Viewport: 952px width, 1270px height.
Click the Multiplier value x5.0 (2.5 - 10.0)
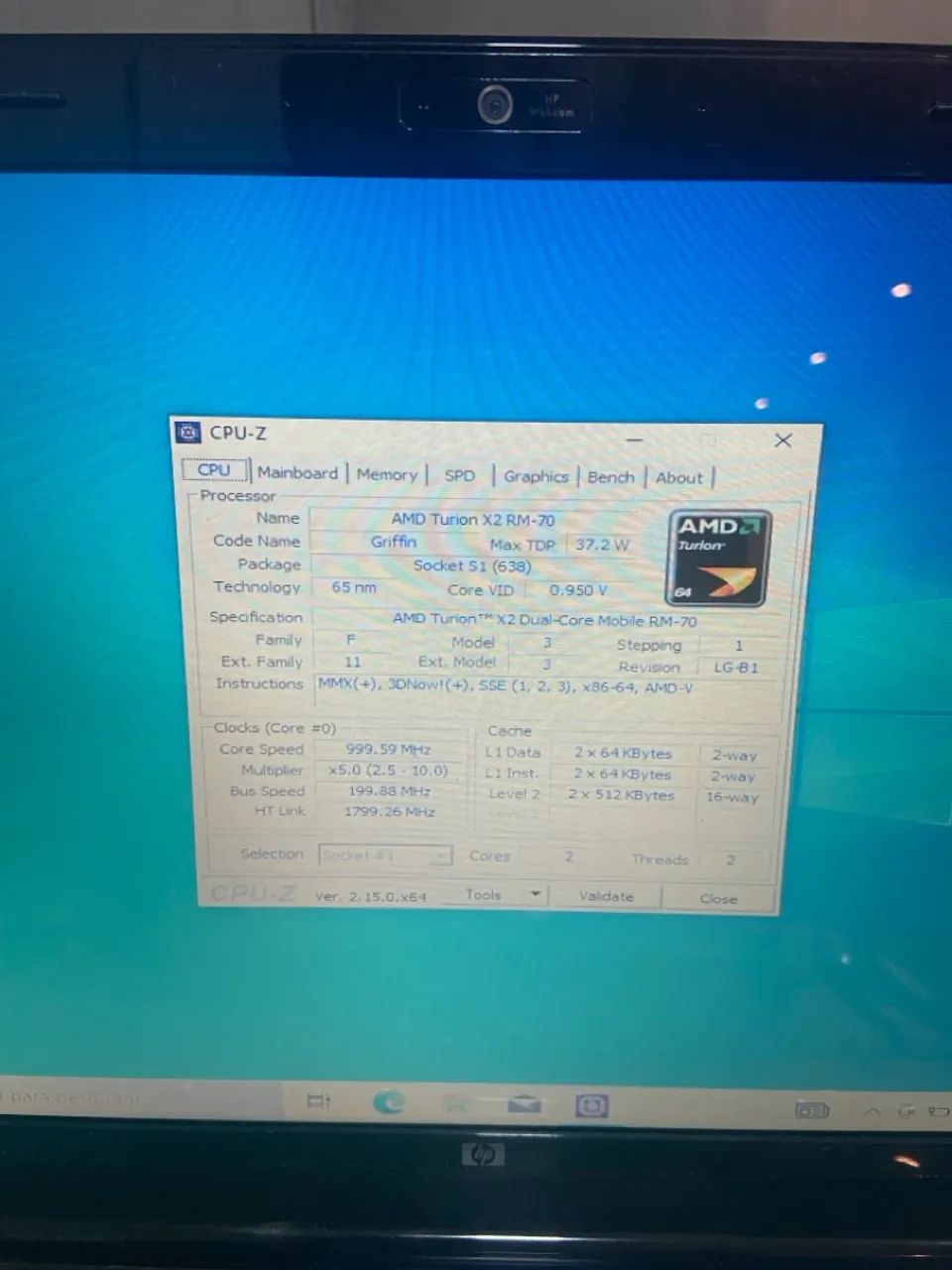tap(388, 771)
